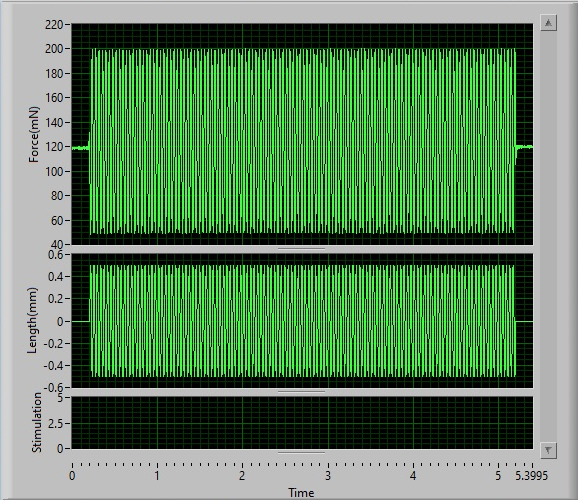Edit the stimulation axis maximum value 5
The image size is (578, 500).
click(x=61, y=398)
